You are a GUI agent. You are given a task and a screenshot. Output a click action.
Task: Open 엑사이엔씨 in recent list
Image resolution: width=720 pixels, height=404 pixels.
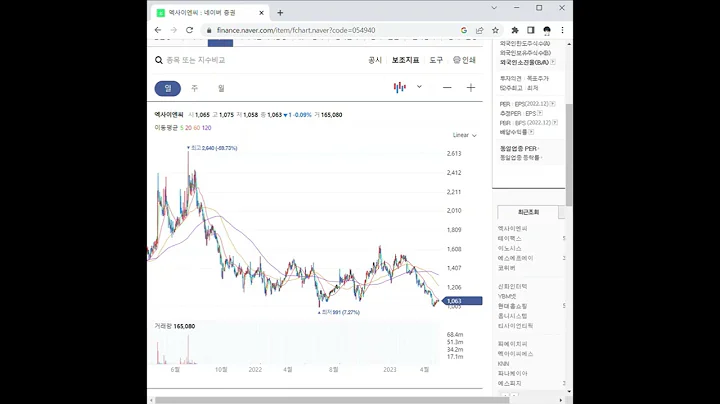point(512,229)
